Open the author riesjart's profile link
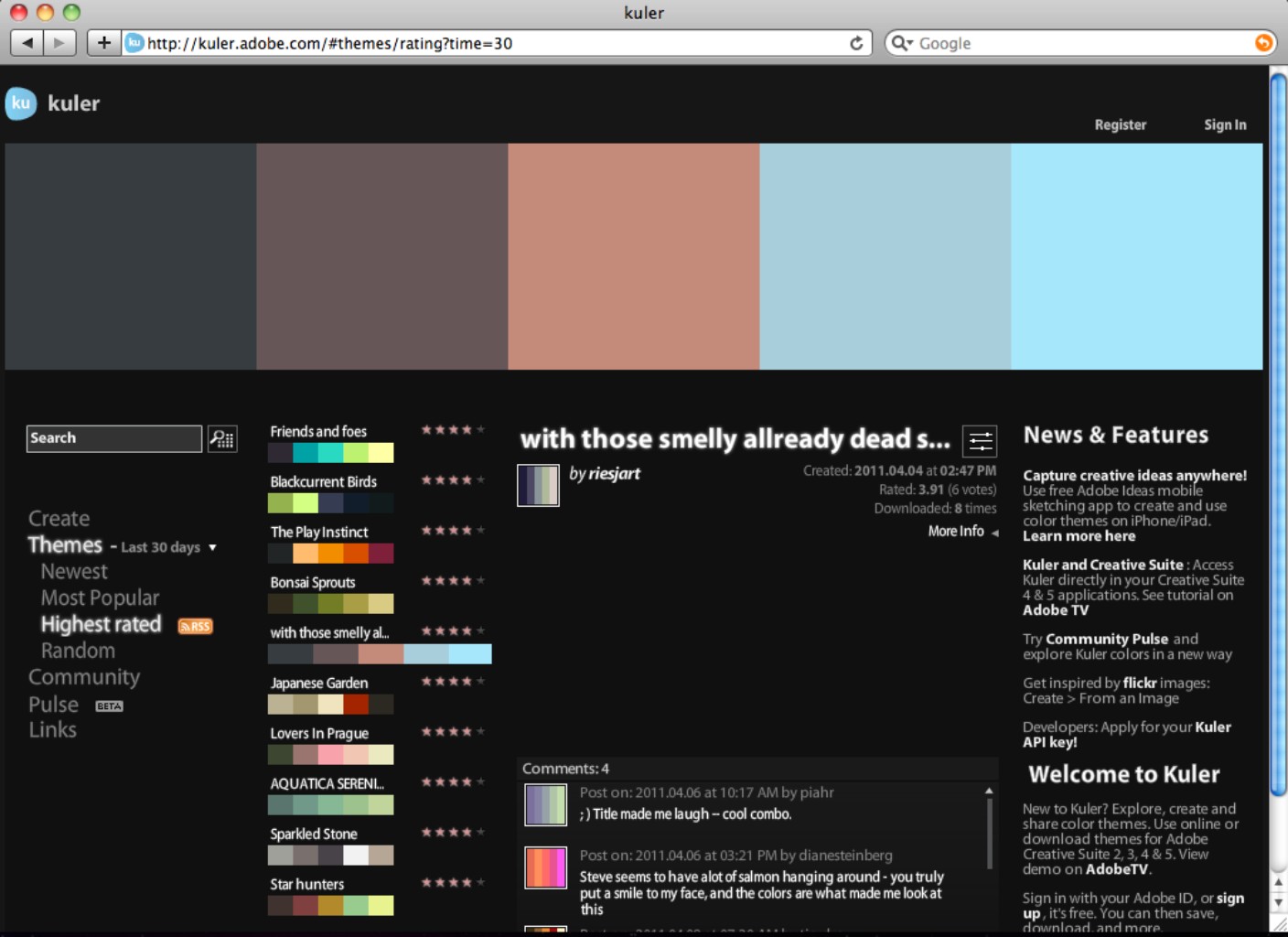 coord(614,474)
